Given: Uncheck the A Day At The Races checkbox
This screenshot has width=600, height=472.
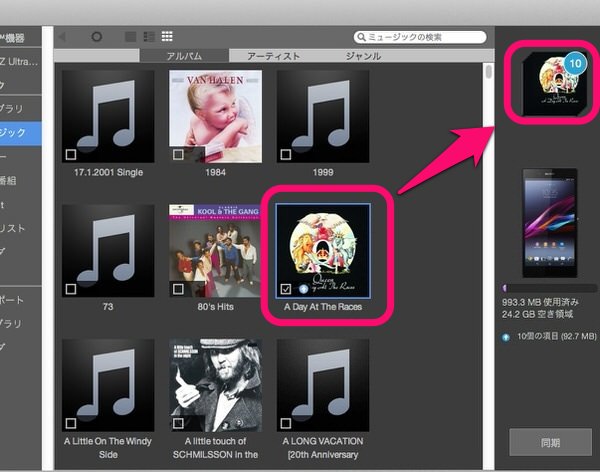Looking at the screenshot, I should click(x=286, y=289).
